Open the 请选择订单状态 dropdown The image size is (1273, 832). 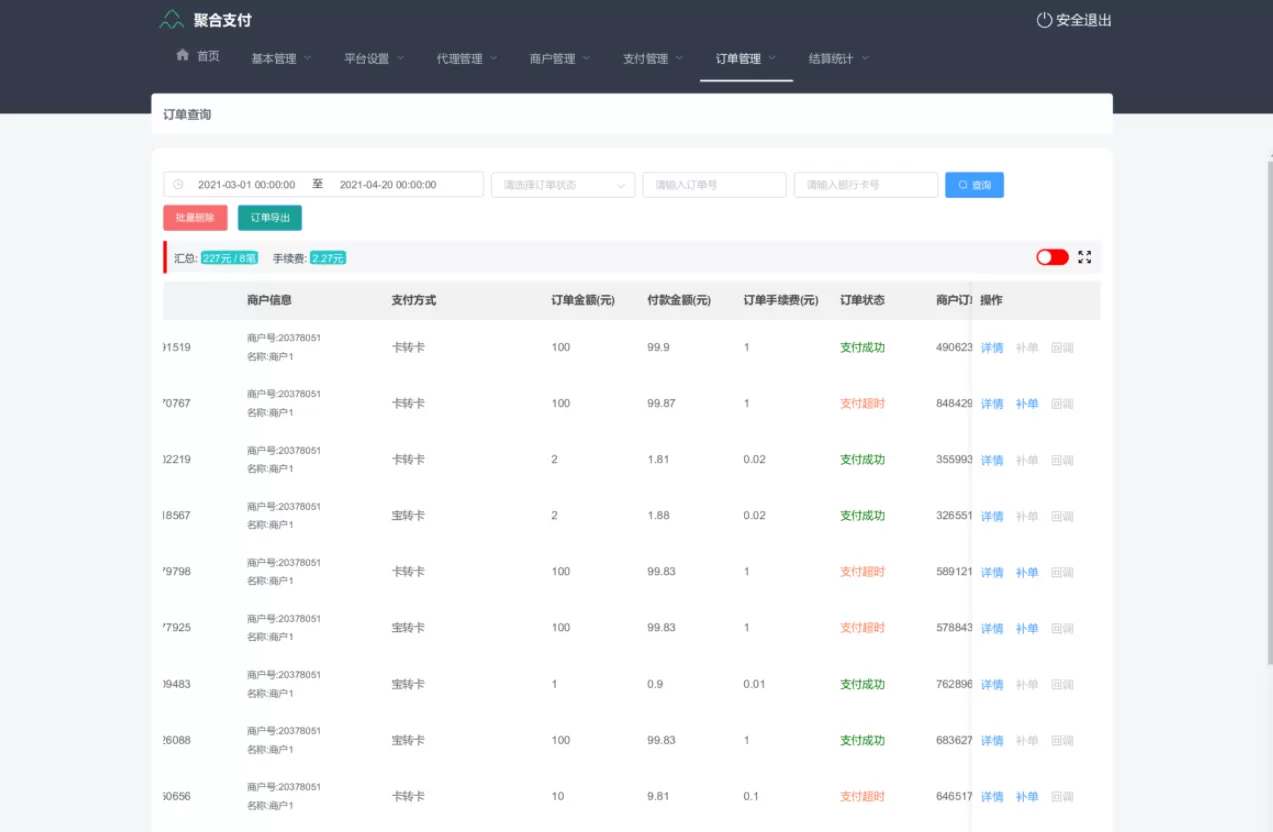(x=562, y=184)
